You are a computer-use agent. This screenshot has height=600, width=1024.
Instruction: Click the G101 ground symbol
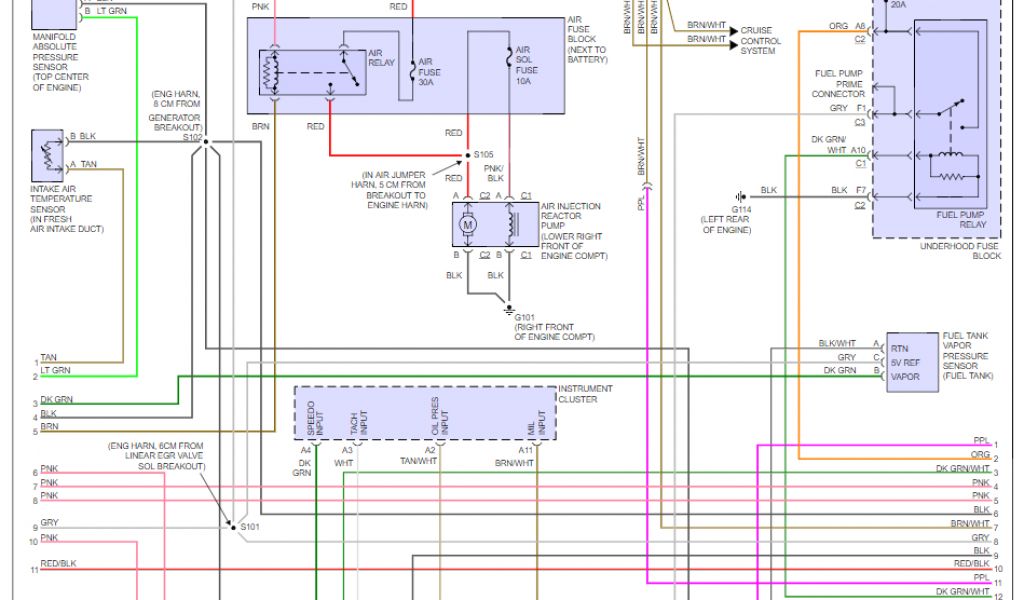509,308
